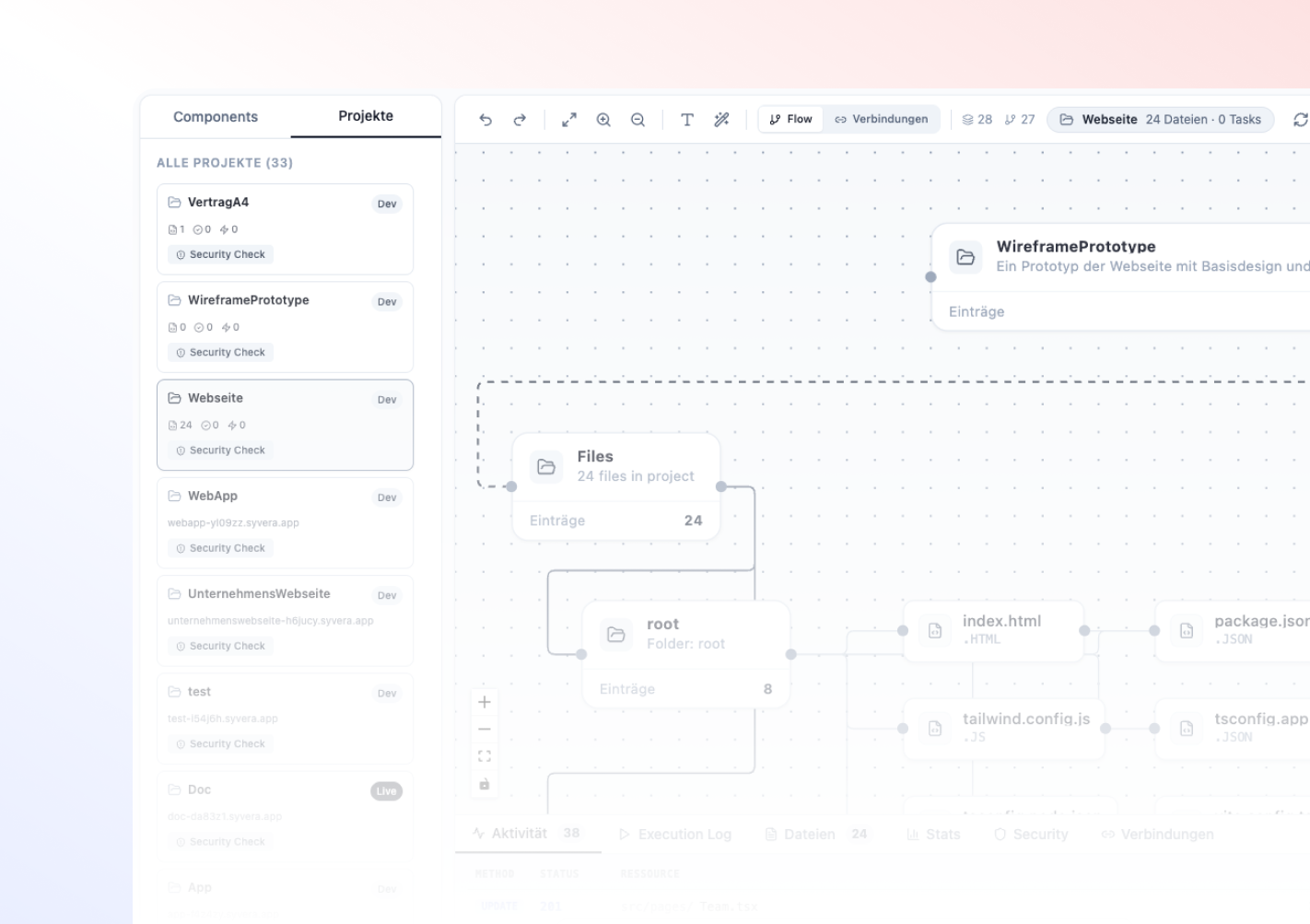The image size is (1310, 924).
Task: Click Security Check on VertragA4 card
Action: click(x=220, y=254)
